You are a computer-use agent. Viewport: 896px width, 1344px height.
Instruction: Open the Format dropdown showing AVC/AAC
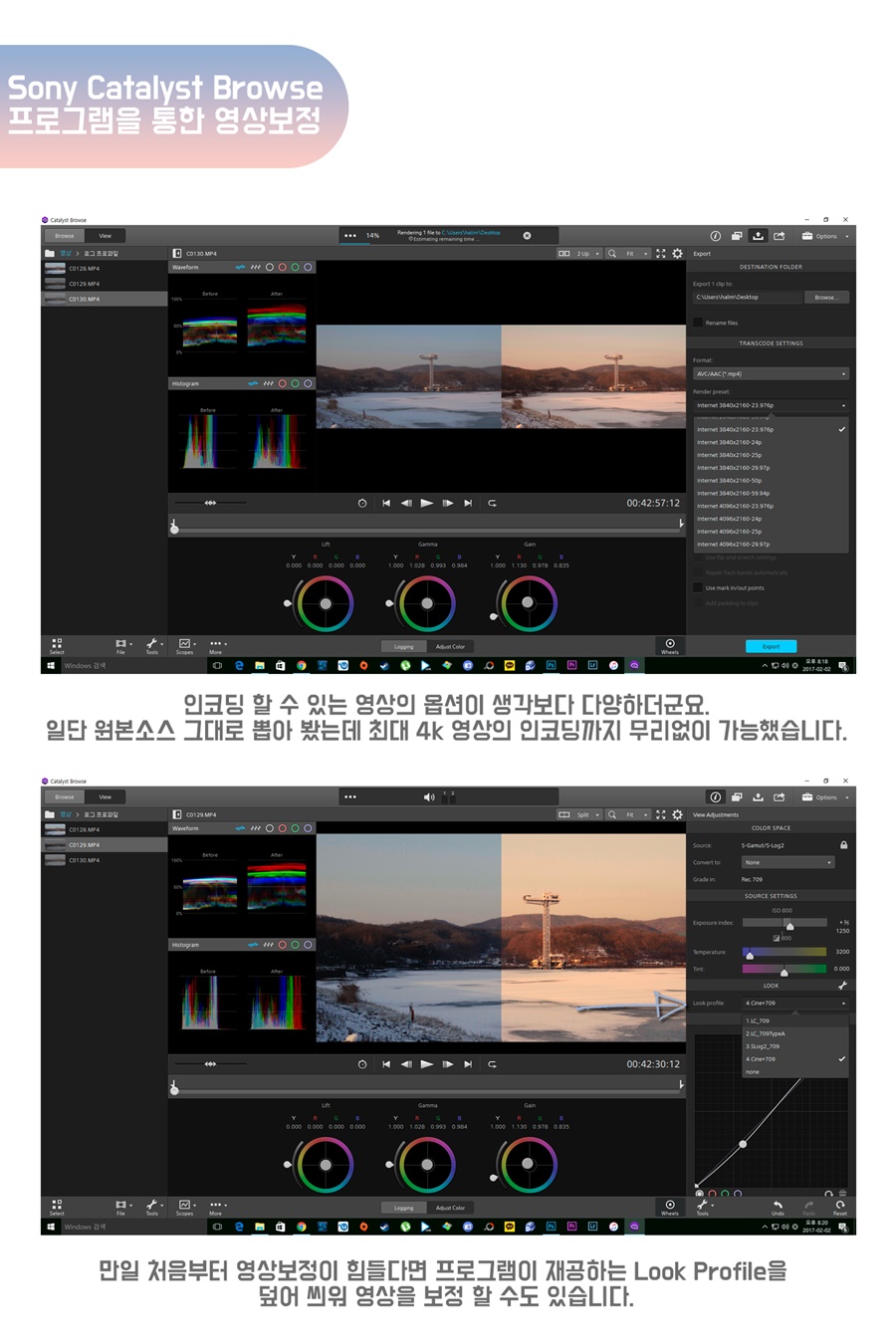(771, 374)
